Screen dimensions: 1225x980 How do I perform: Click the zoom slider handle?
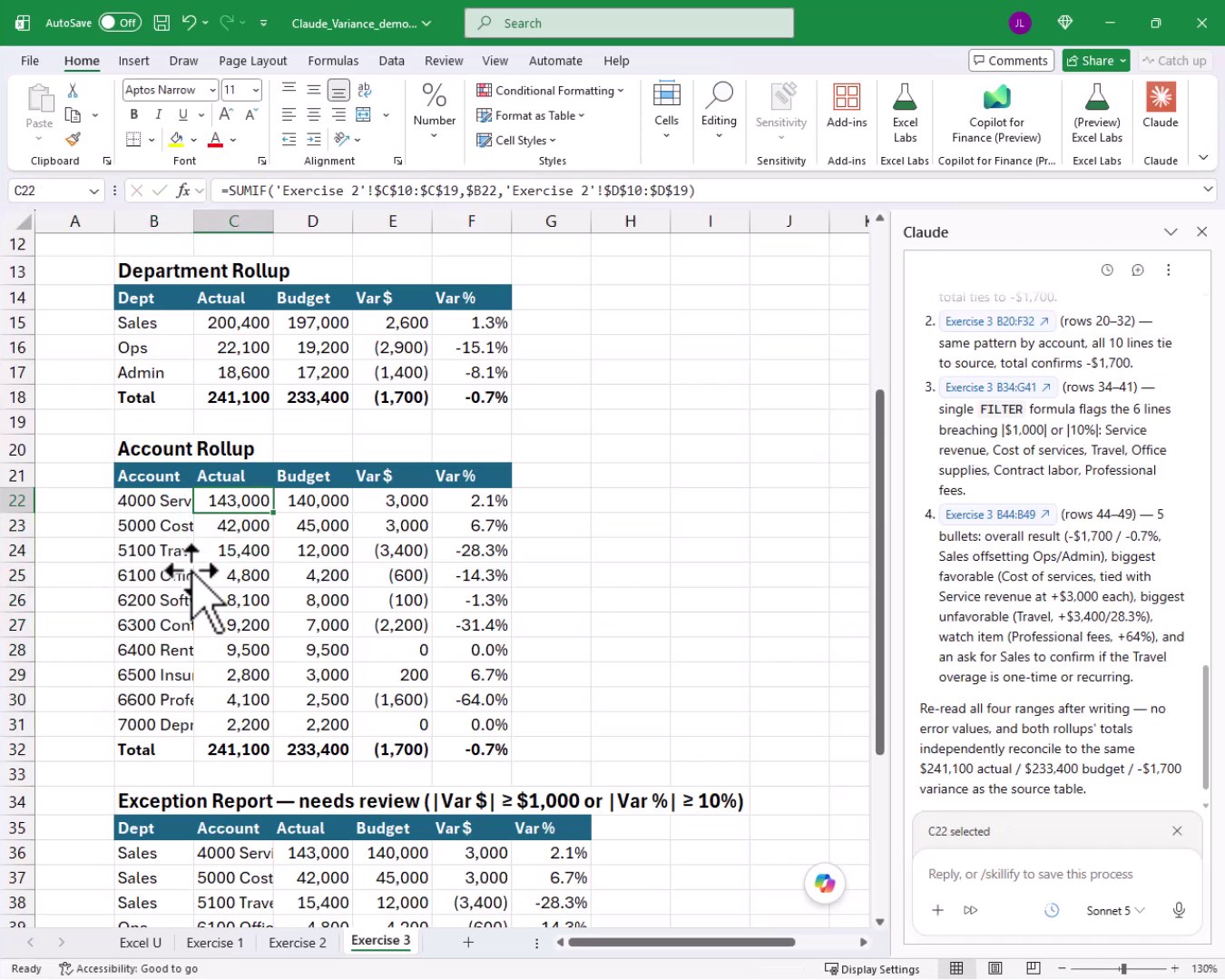pos(1123,968)
